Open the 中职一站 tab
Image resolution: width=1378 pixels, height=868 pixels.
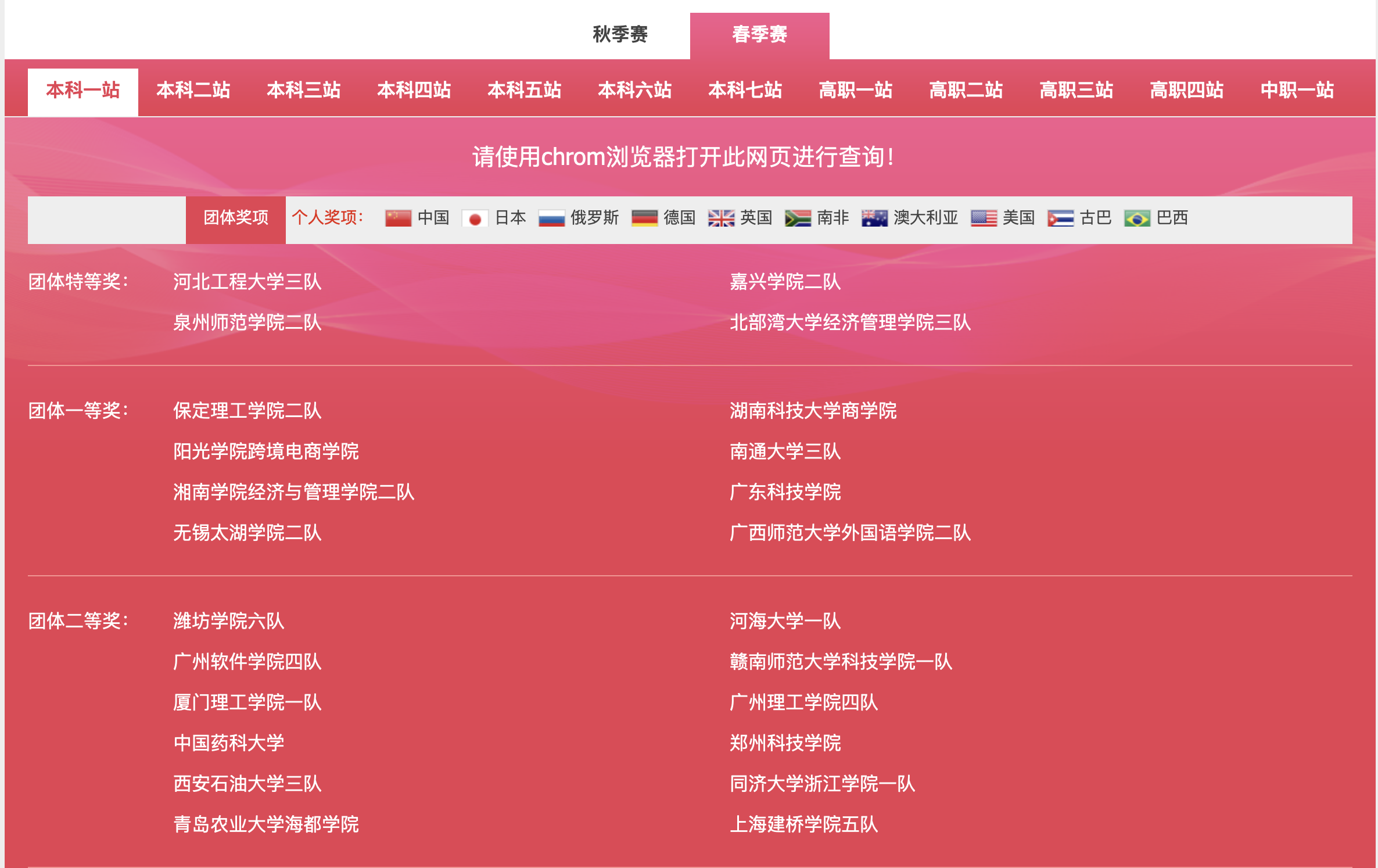tap(1297, 91)
